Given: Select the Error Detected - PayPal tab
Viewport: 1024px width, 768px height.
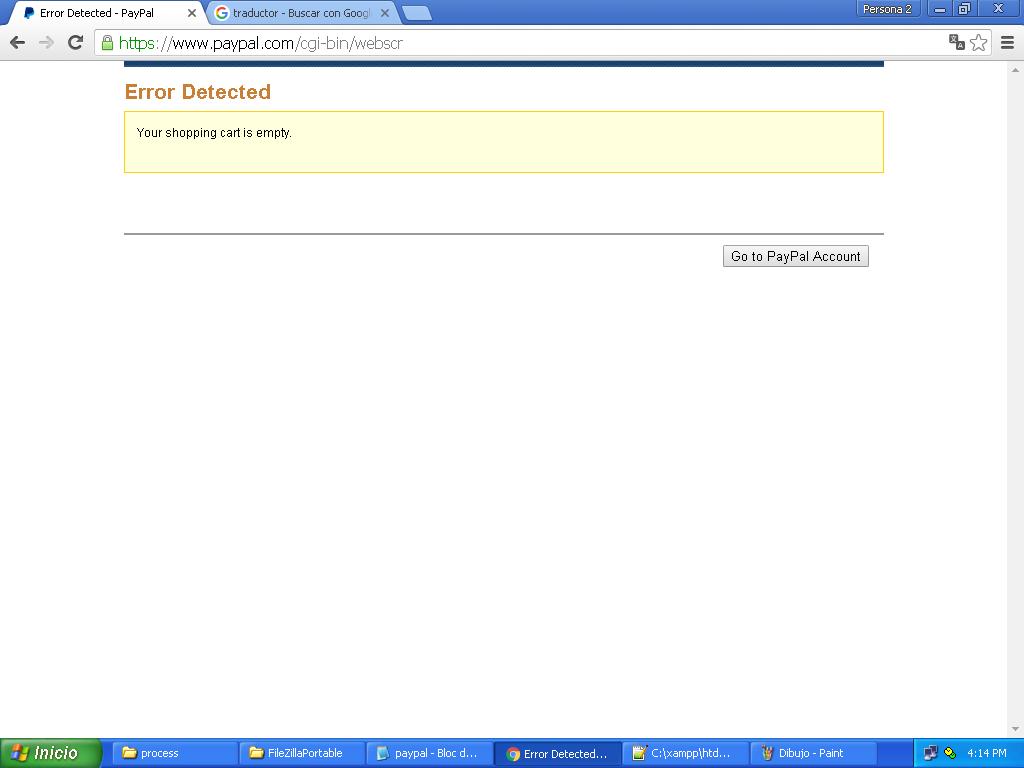Looking at the screenshot, I should tap(108, 13).
